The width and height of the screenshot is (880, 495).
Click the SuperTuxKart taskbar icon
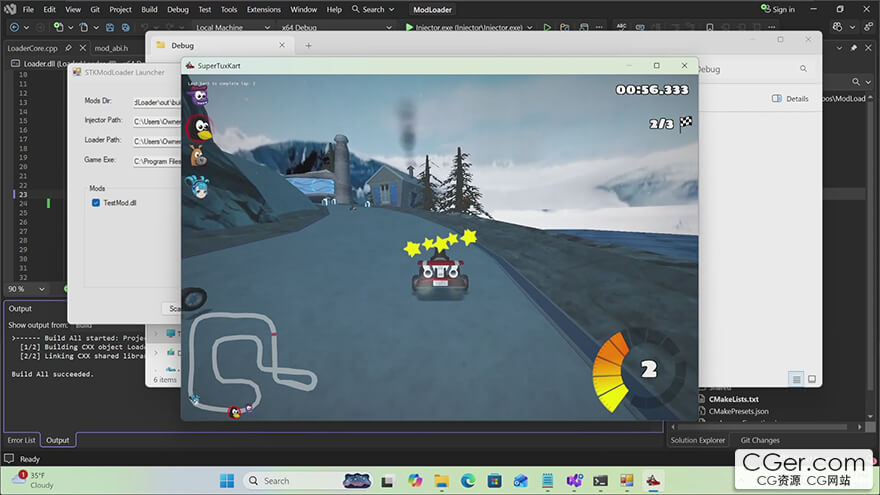653,481
